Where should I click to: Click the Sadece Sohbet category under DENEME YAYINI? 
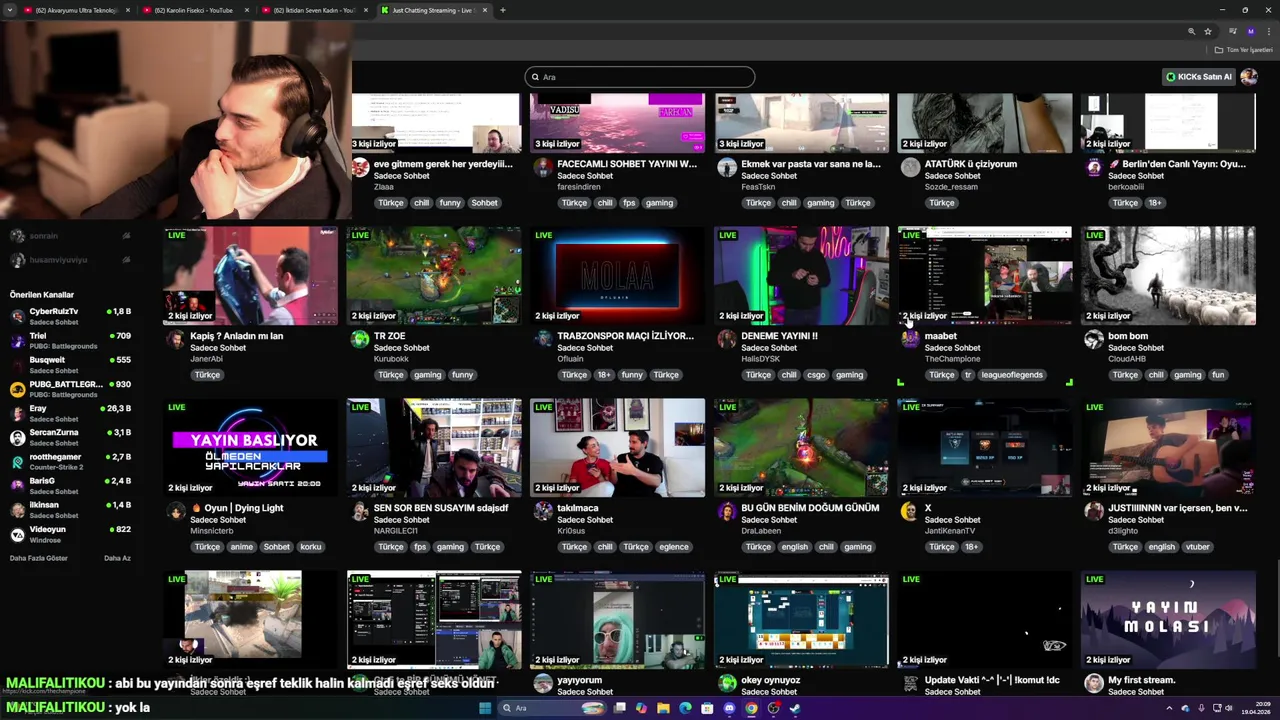[769, 348]
